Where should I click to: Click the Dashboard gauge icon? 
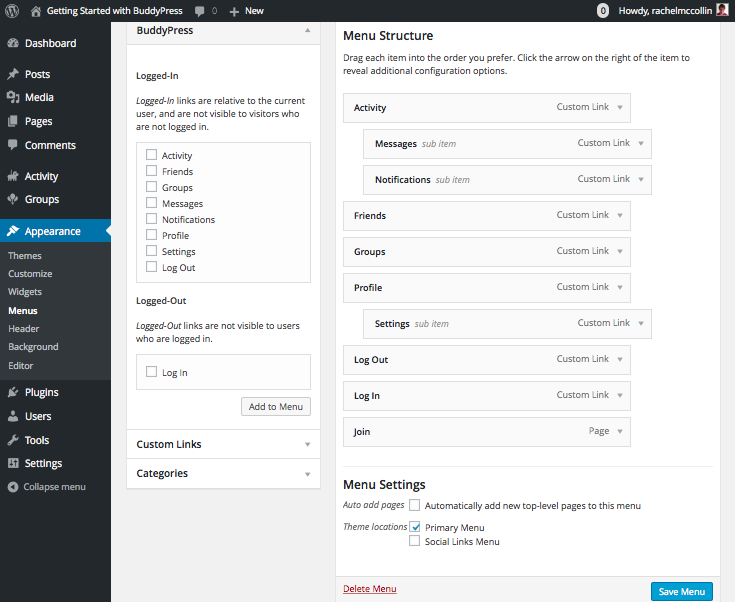tap(13, 43)
